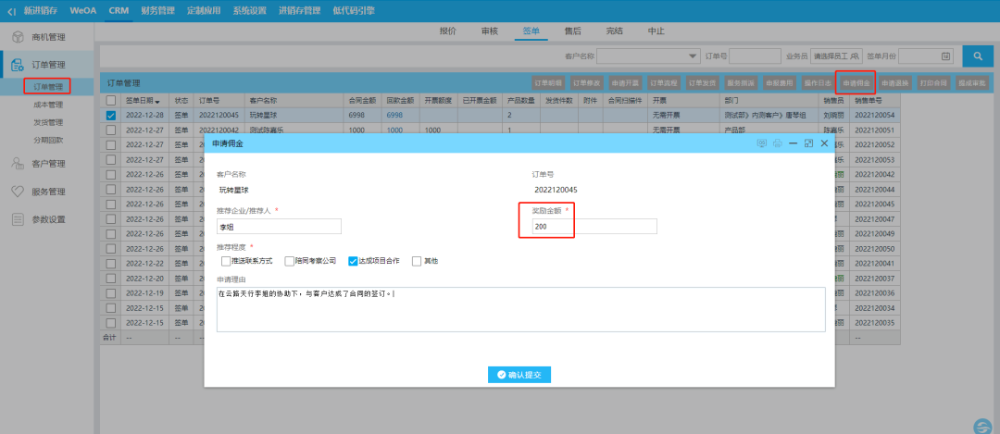
Task: Select 订单管理 submenu item in sidebar
Action: coord(48,86)
